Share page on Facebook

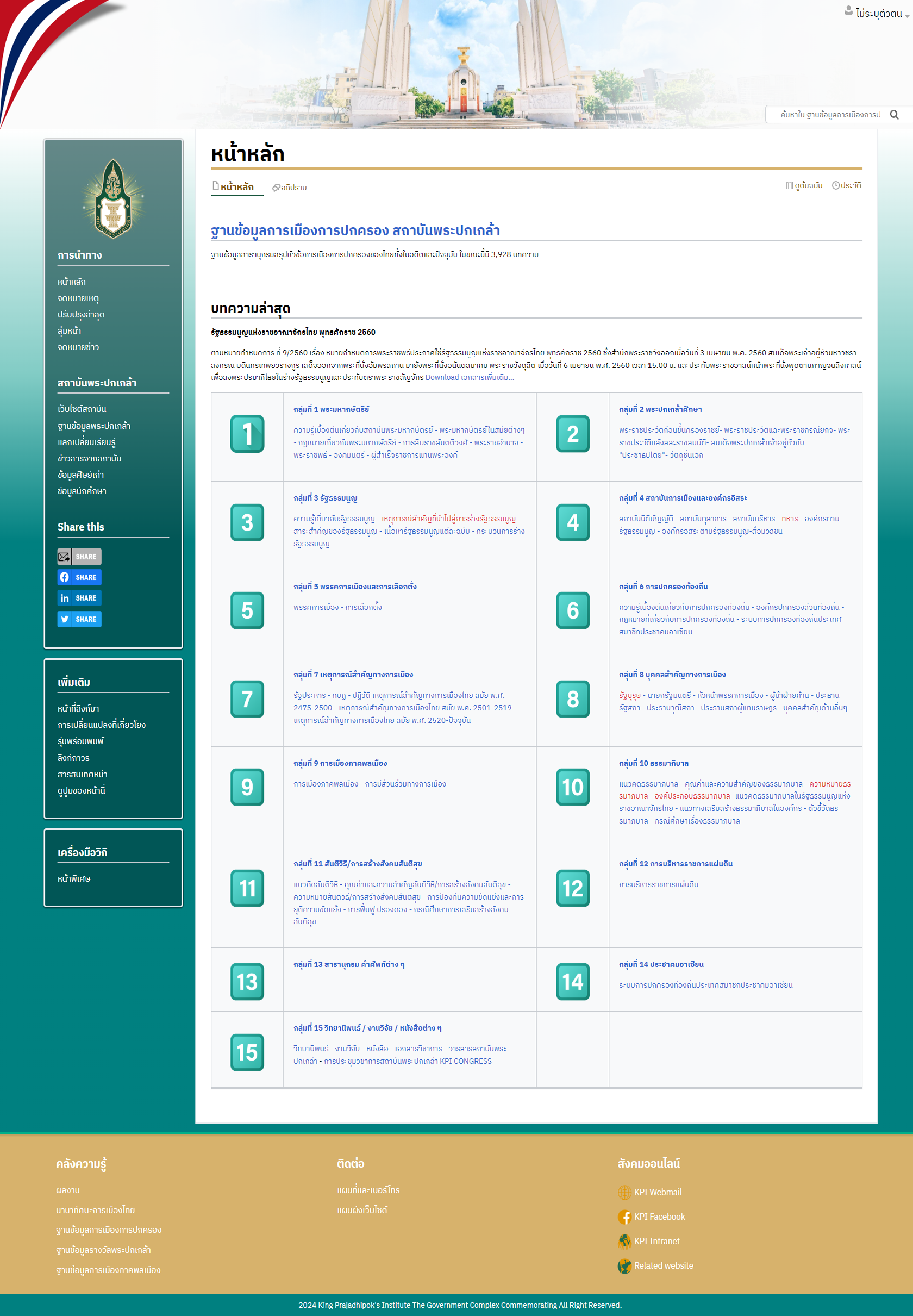point(79,577)
